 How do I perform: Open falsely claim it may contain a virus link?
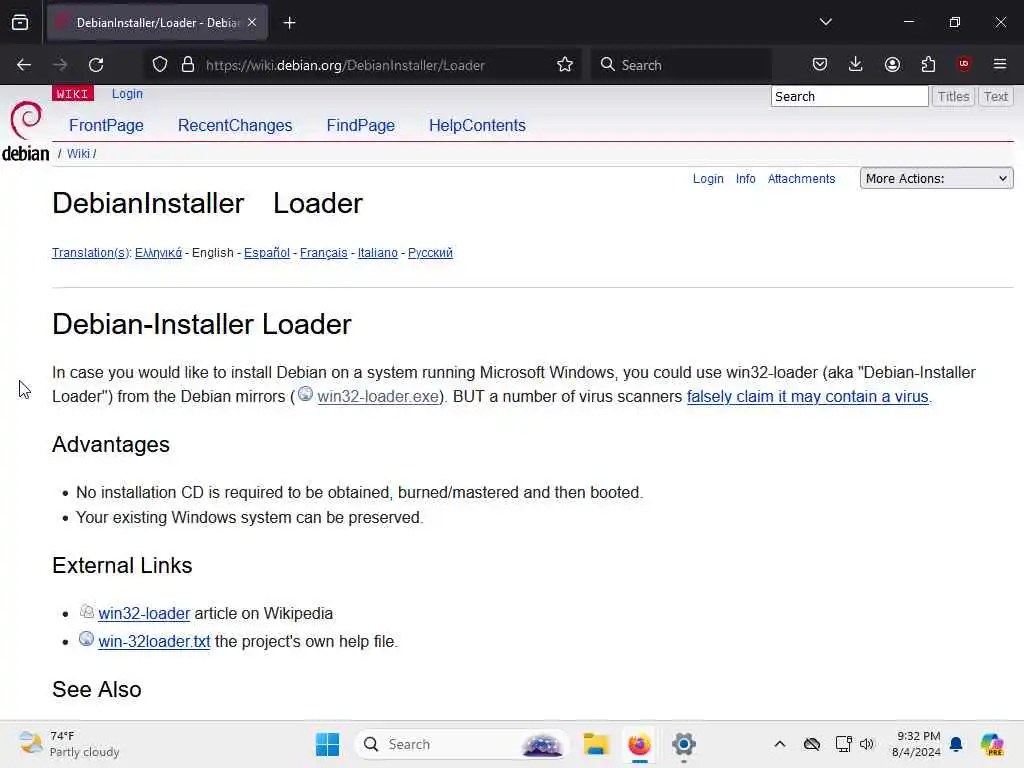(x=807, y=396)
